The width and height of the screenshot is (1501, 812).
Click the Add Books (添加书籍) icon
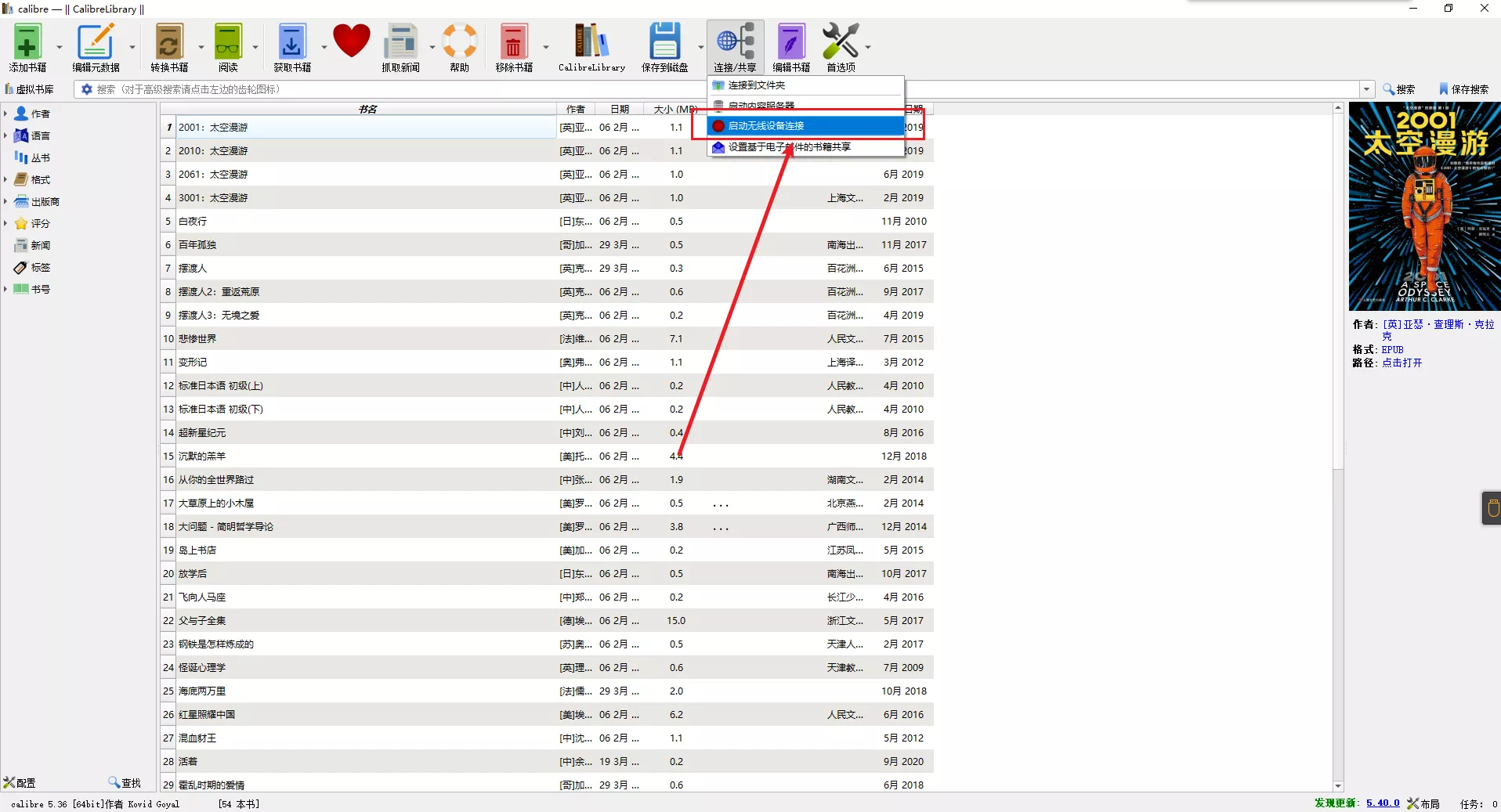[x=27, y=47]
